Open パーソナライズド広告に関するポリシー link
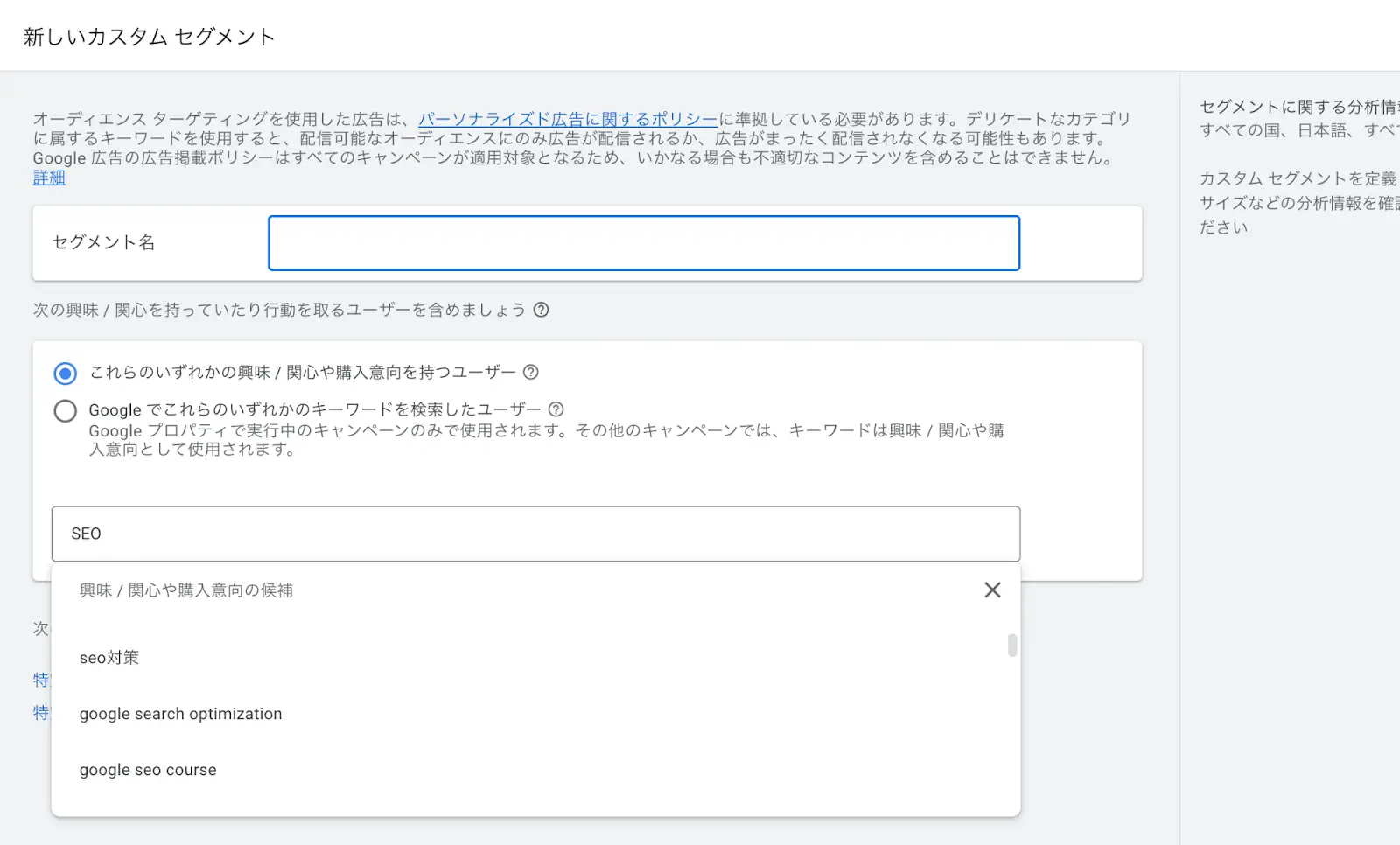 coord(567,119)
